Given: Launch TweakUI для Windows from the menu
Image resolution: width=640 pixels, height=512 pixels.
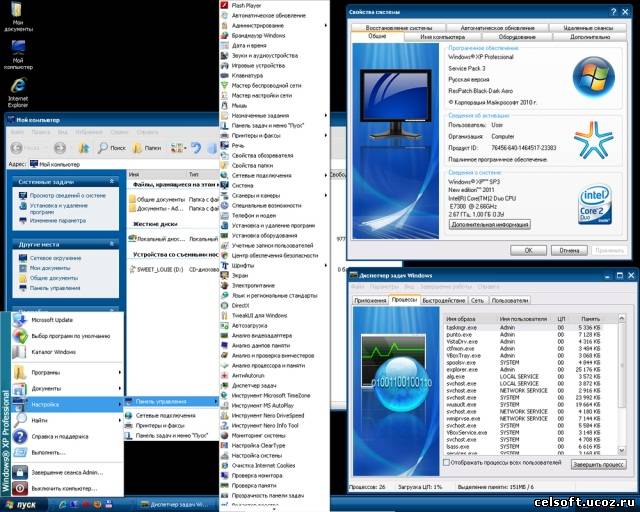Looking at the screenshot, I should click(x=259, y=316).
